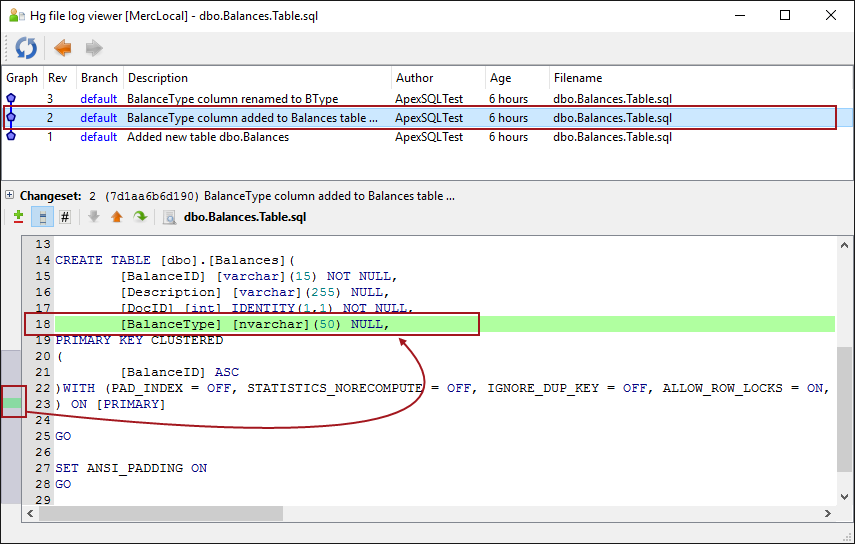Click the green curved arrow icon
The image size is (855, 544).
140,216
